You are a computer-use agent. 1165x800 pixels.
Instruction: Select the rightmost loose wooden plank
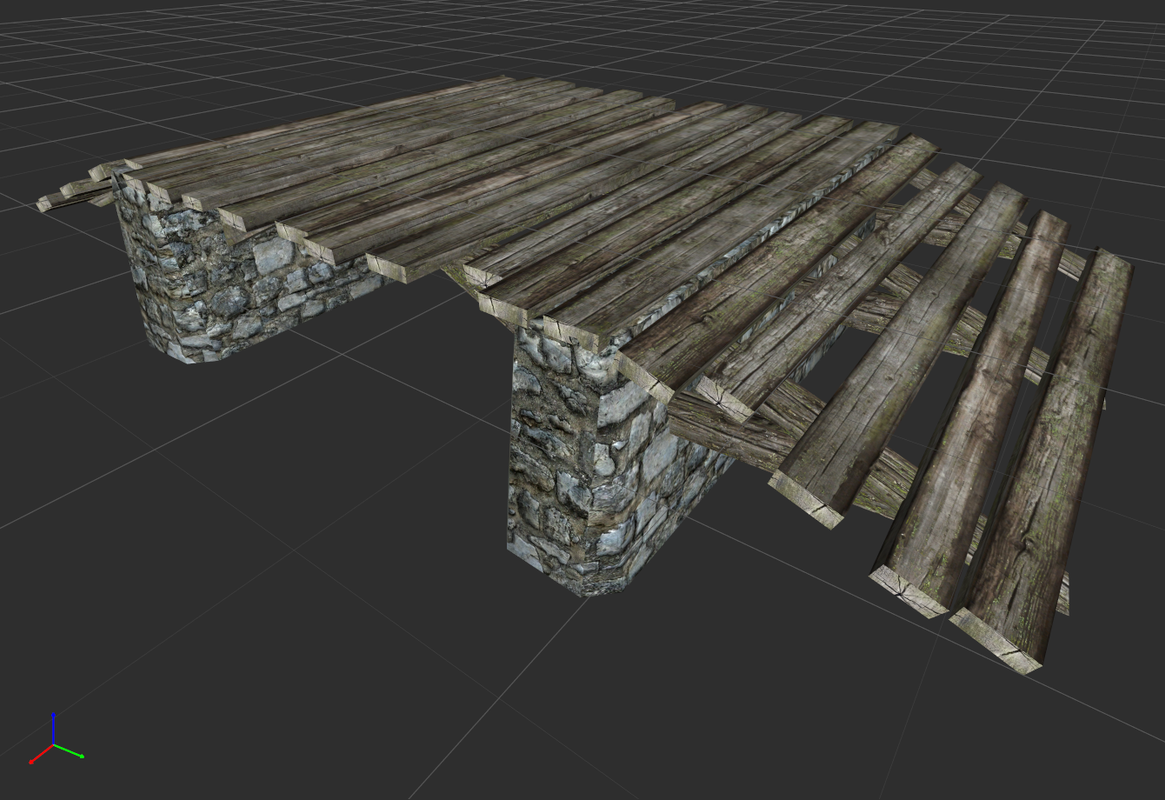(1044, 461)
